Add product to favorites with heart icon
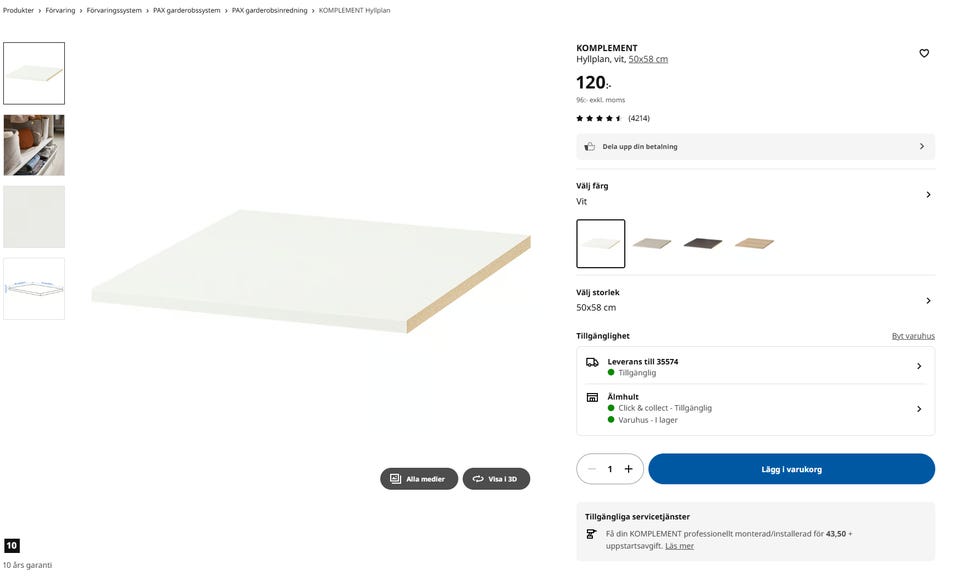The width and height of the screenshot is (960, 581). (924, 53)
